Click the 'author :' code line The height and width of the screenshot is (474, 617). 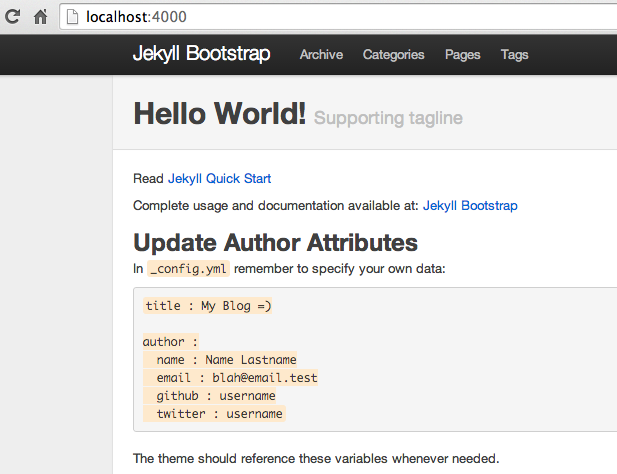click(x=171, y=341)
